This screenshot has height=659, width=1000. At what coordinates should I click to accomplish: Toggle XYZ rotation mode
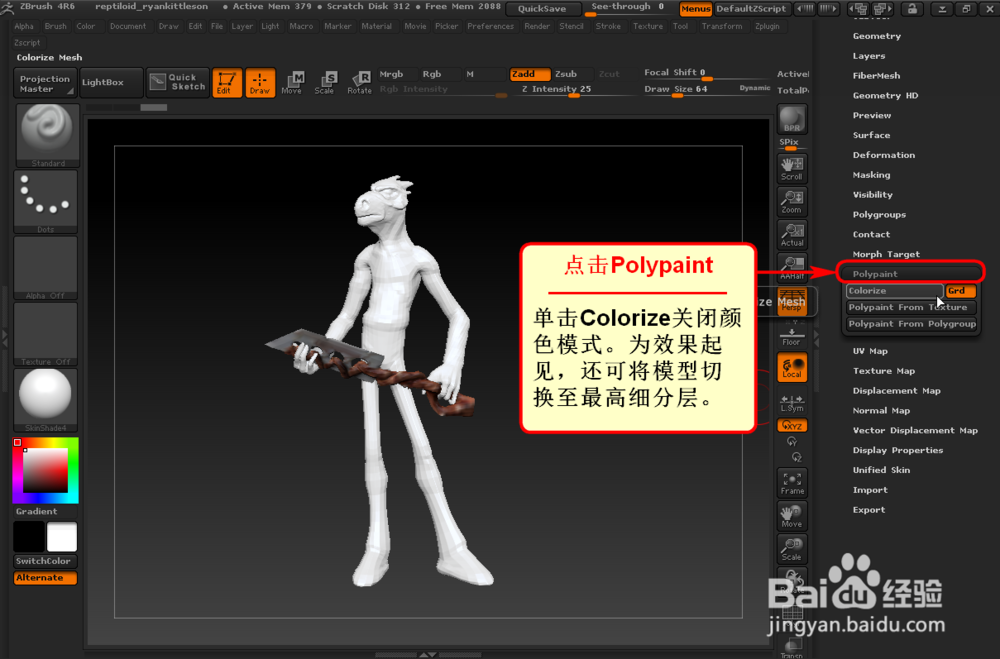click(x=792, y=425)
